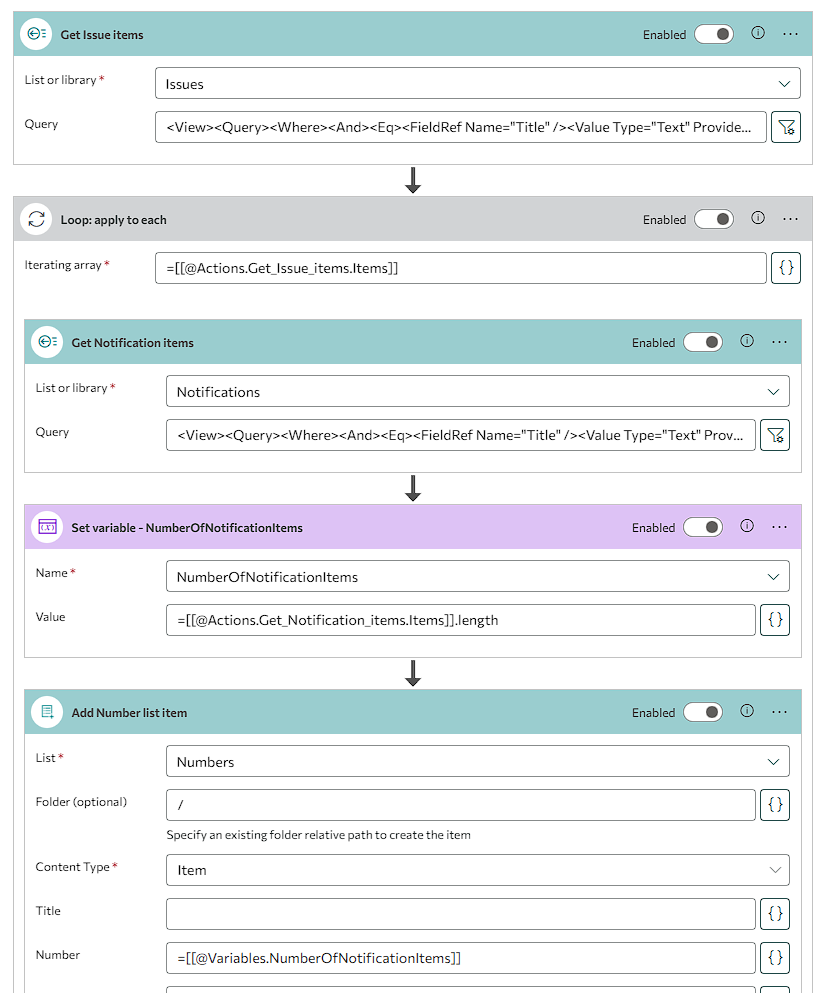This screenshot has height=993, width=819.
Task: Toggle Enabled switch on Set variable action
Action: coord(702,527)
